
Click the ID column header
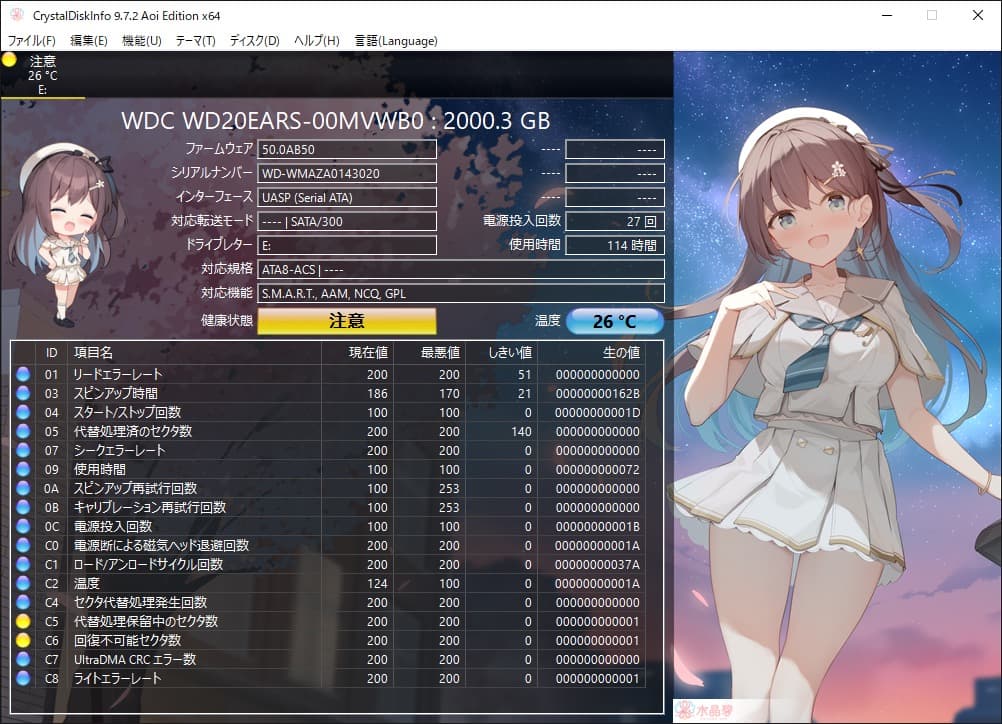pos(52,353)
